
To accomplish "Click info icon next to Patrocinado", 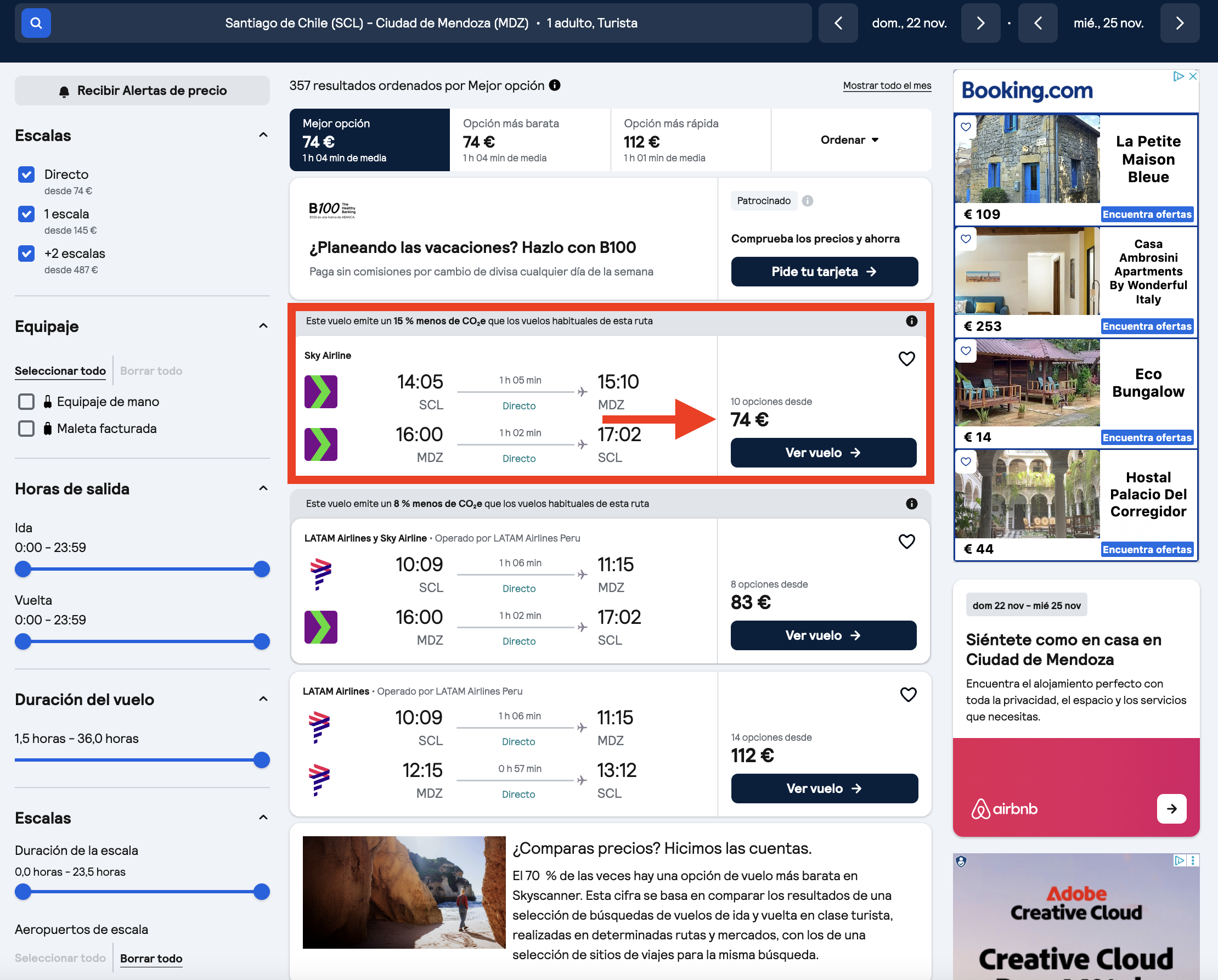I will click(807, 201).
